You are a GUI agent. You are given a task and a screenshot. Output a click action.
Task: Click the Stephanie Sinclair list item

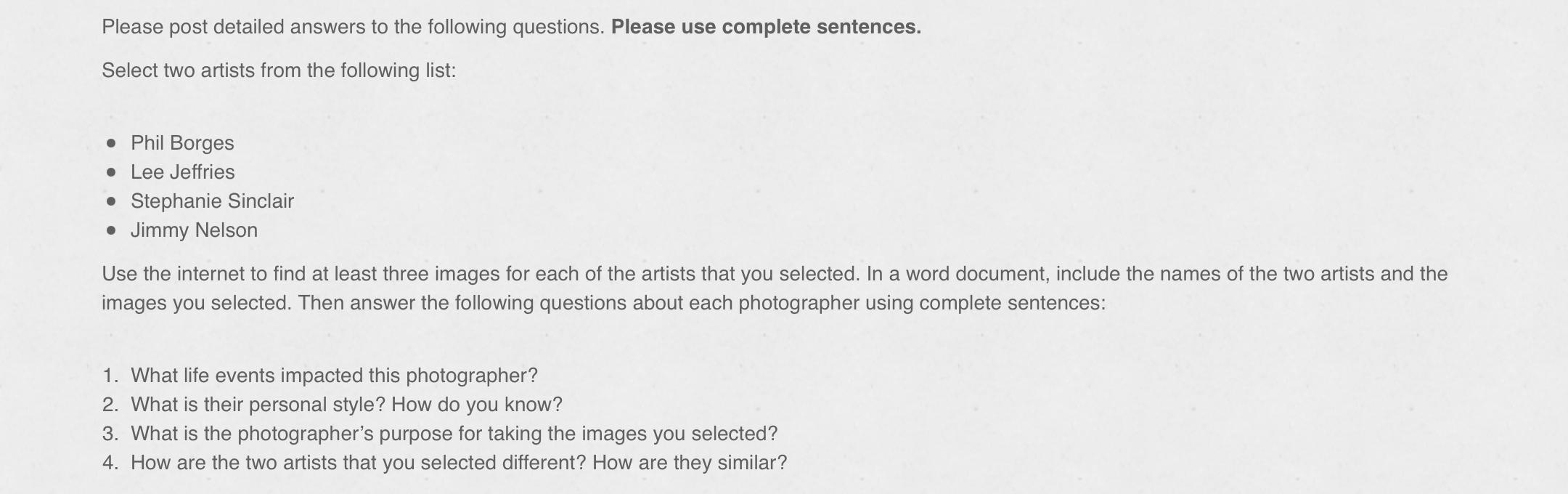tap(212, 201)
